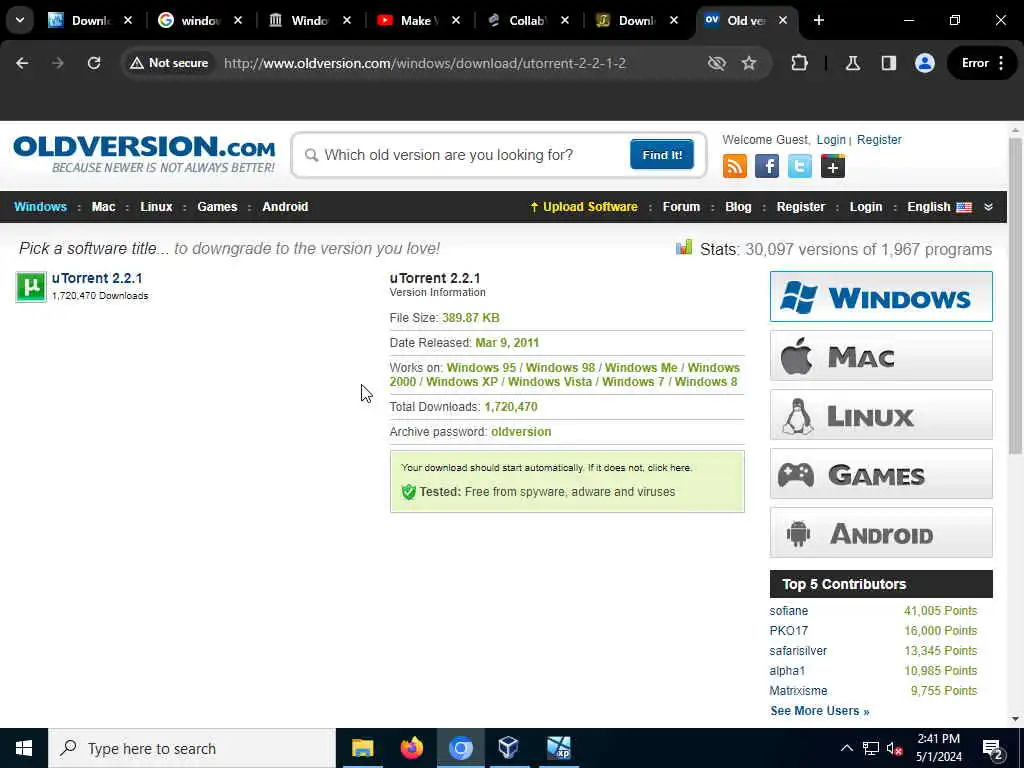Launch Firefox from the taskbar

[x=411, y=748]
